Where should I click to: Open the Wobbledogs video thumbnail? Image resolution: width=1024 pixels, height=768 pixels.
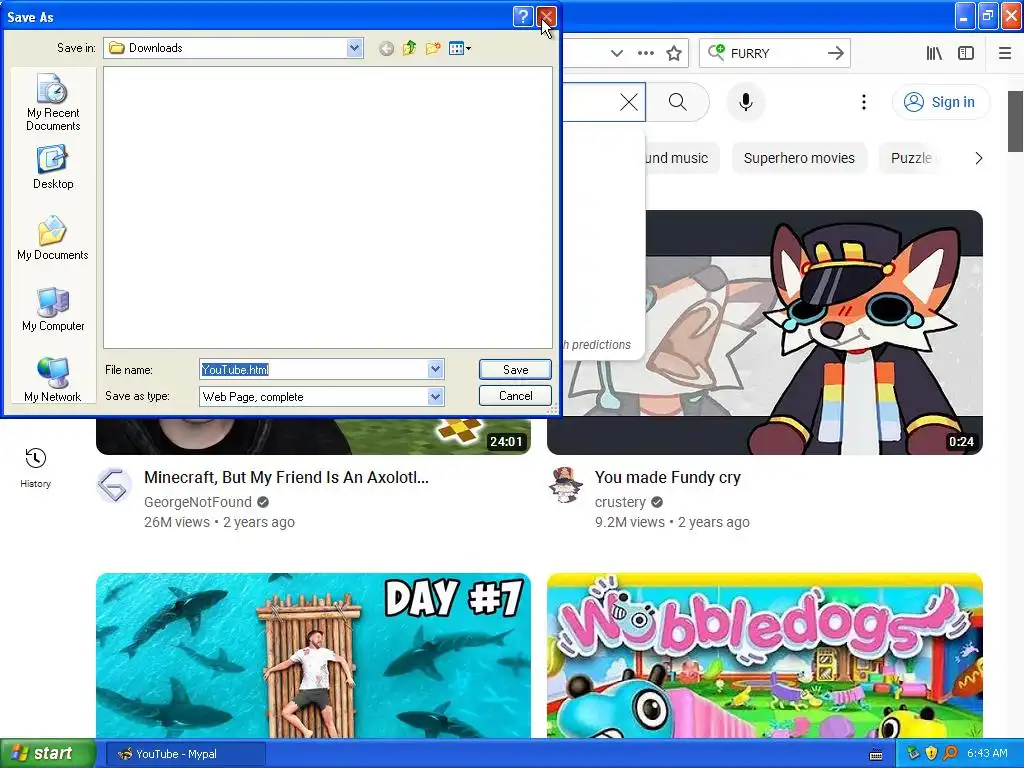765,655
